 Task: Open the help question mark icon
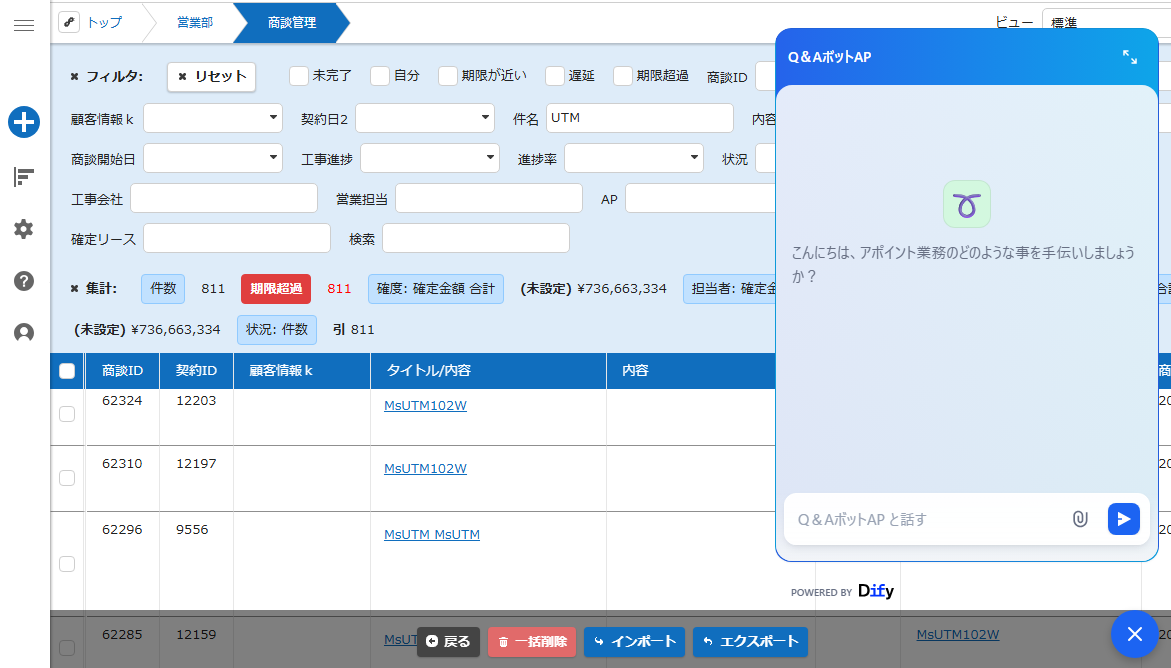pyautogui.click(x=24, y=281)
